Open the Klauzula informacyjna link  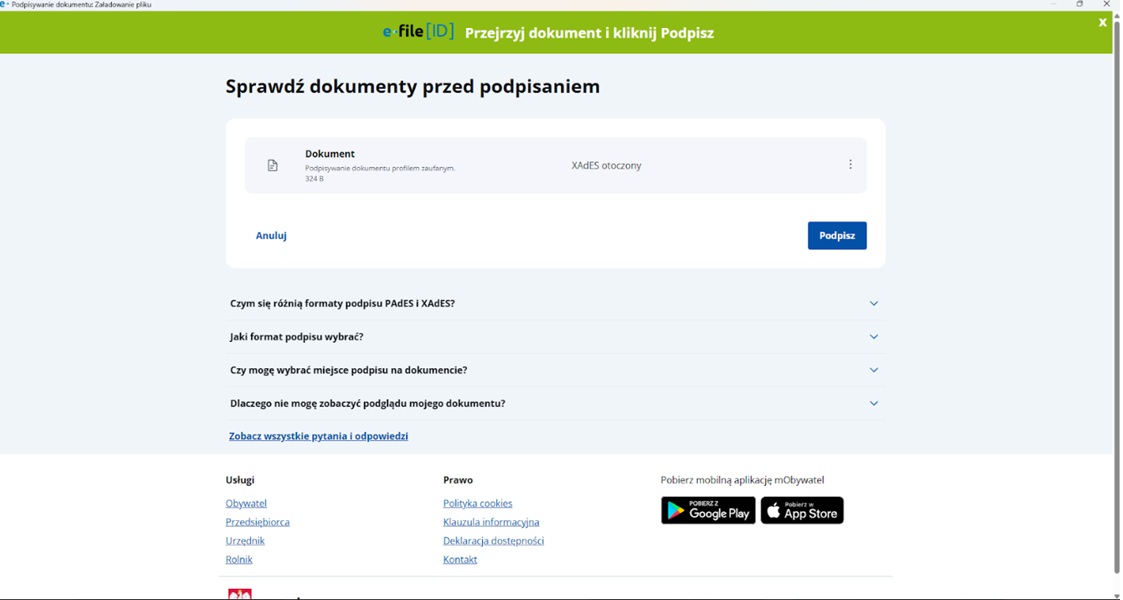491,522
